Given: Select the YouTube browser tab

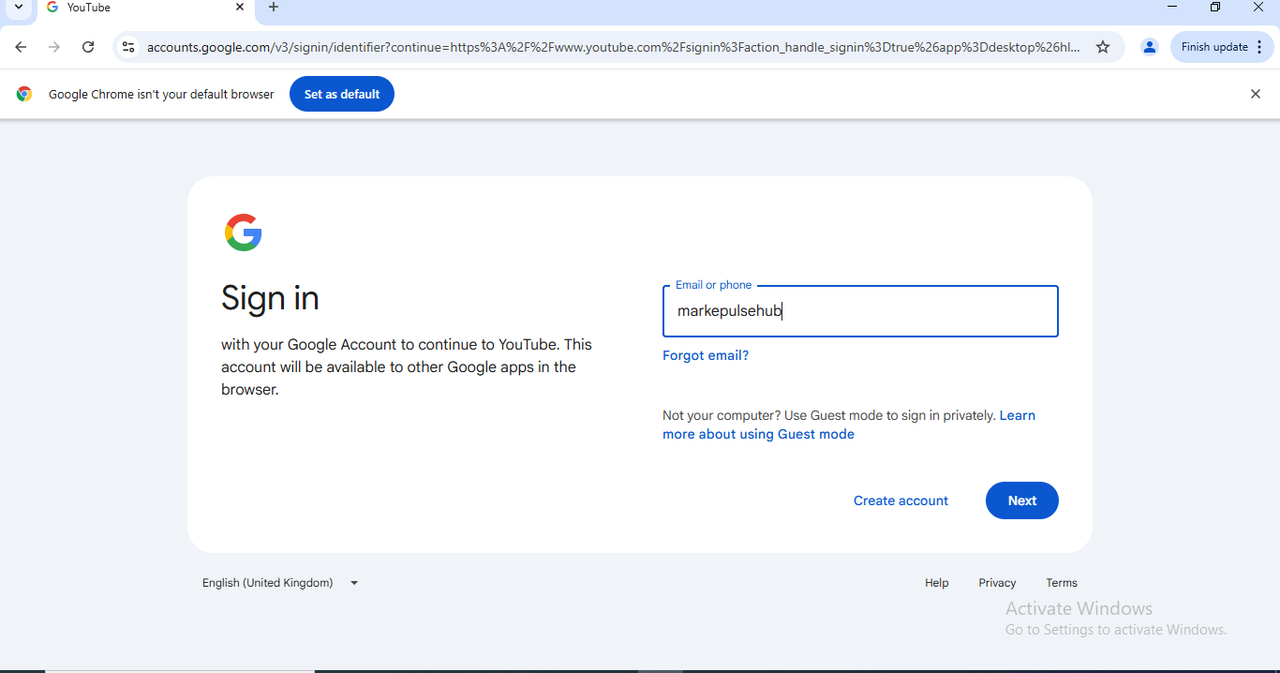Looking at the screenshot, I should click(145, 8).
